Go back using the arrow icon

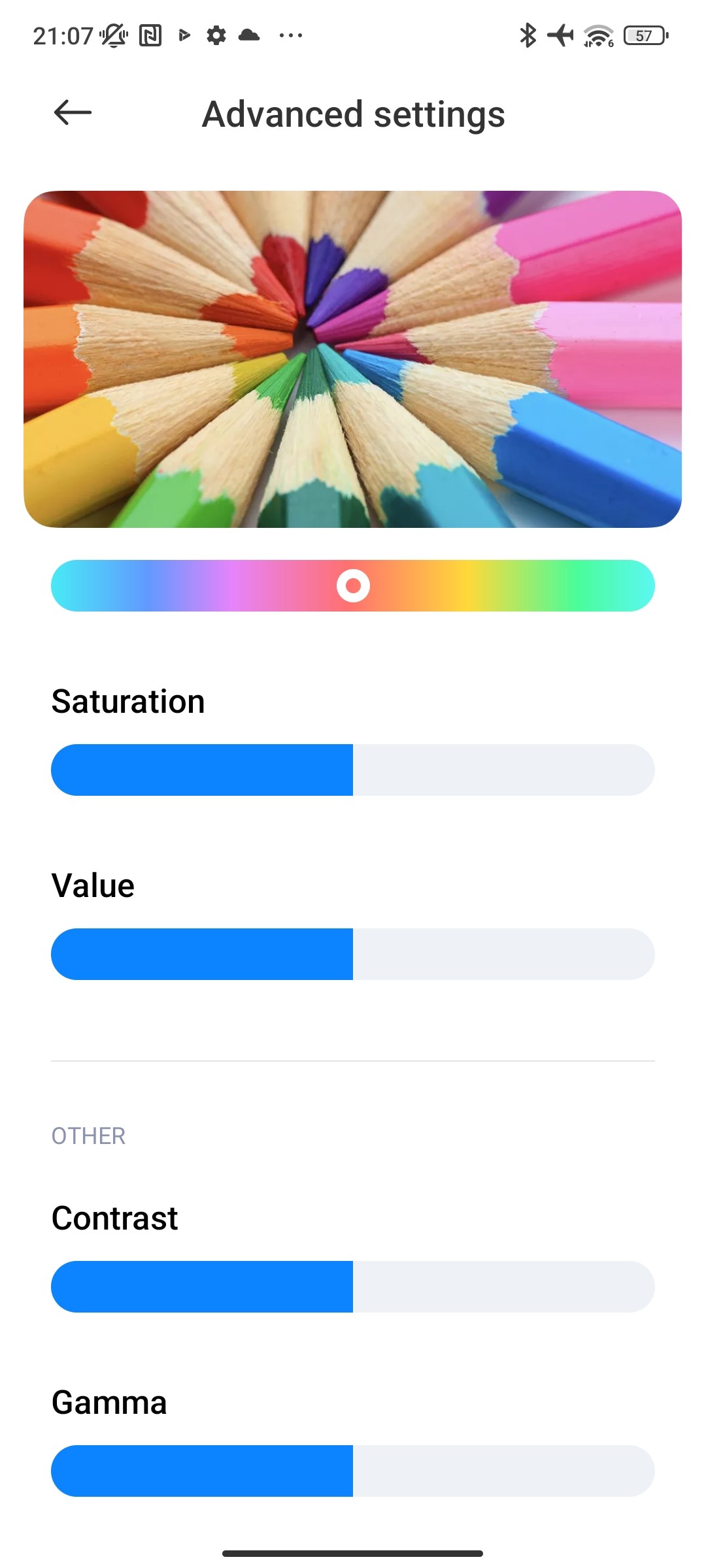tap(73, 112)
